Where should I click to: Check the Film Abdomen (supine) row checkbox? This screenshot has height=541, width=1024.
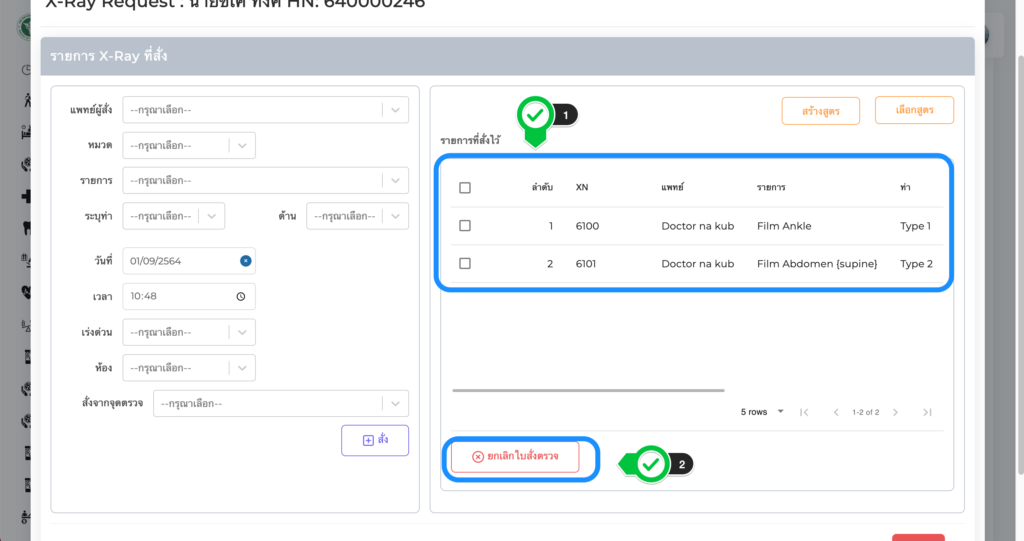(x=465, y=264)
